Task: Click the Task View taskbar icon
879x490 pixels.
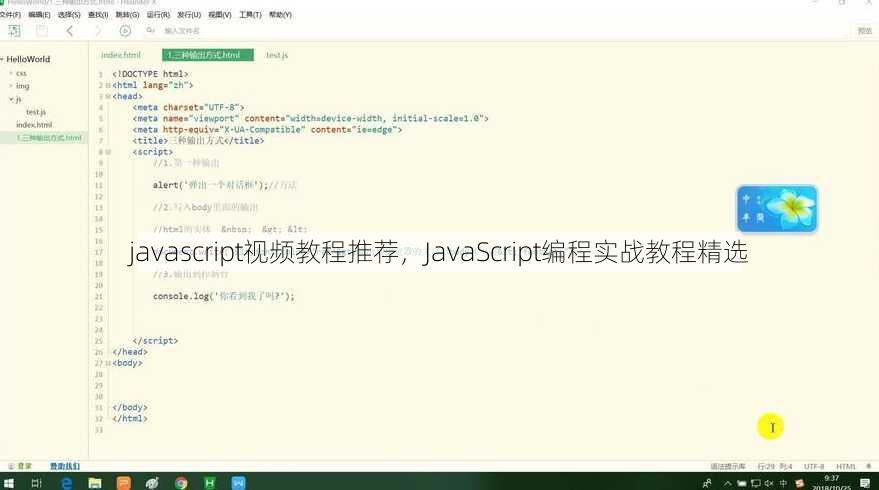Action: pos(36,483)
